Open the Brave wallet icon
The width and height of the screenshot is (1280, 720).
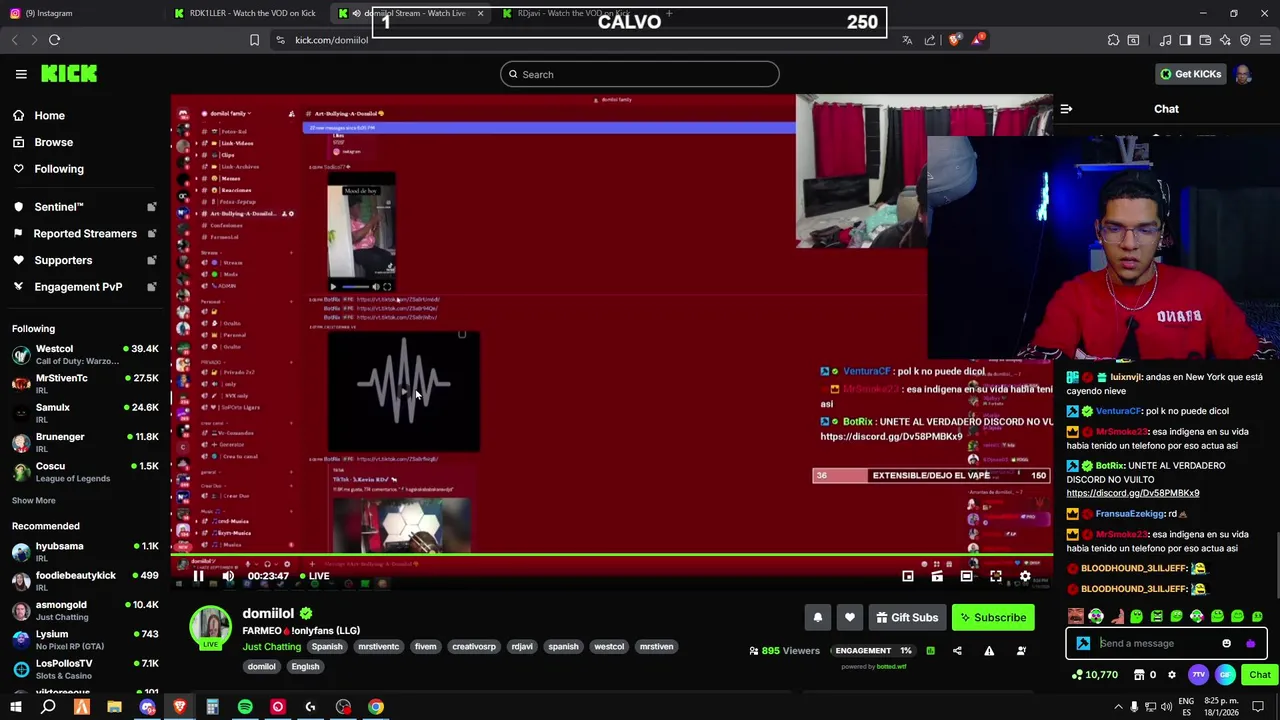tap(1205, 40)
